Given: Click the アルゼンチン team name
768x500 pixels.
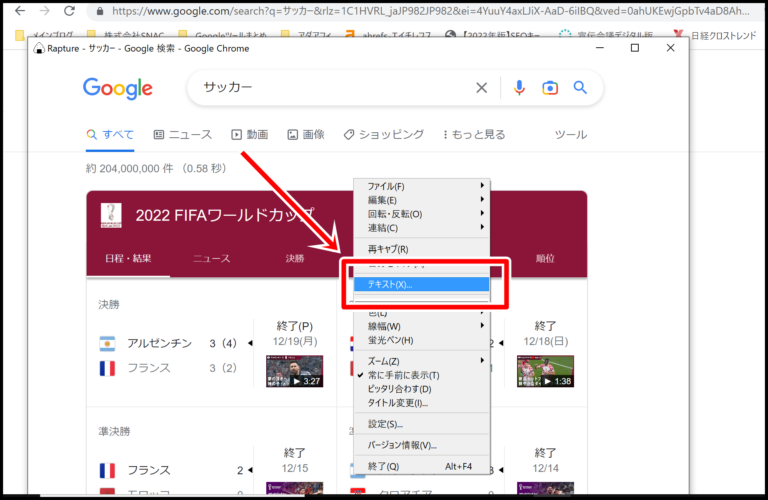Looking at the screenshot, I should click(160, 343).
